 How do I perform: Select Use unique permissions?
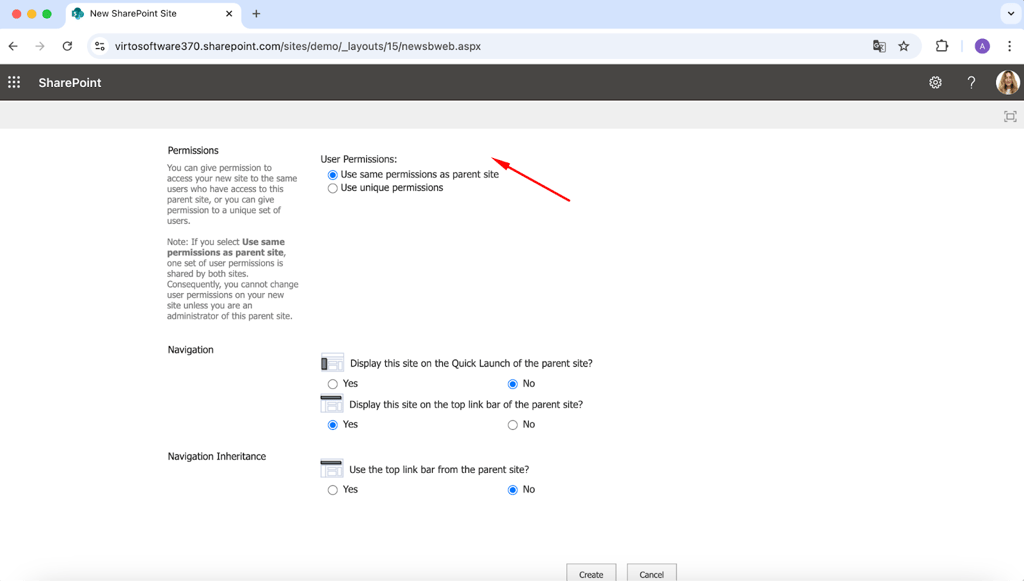coord(332,188)
